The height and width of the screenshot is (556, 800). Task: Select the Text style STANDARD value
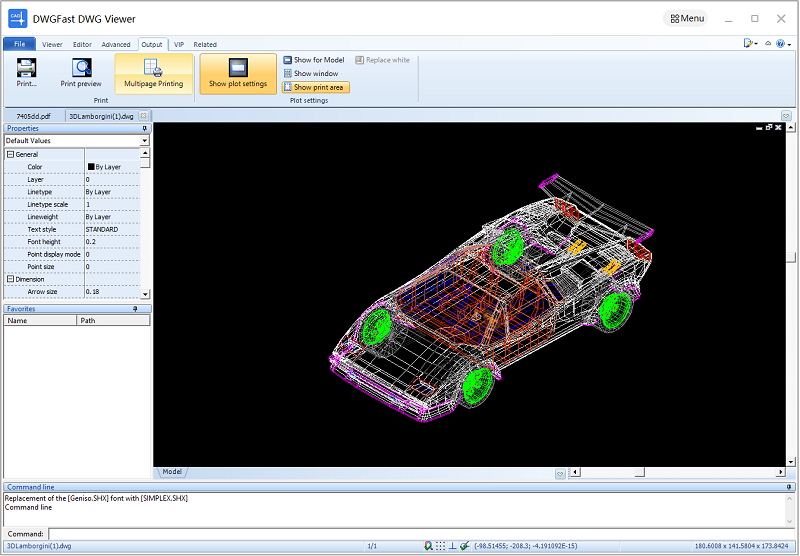pyautogui.click(x=112, y=229)
